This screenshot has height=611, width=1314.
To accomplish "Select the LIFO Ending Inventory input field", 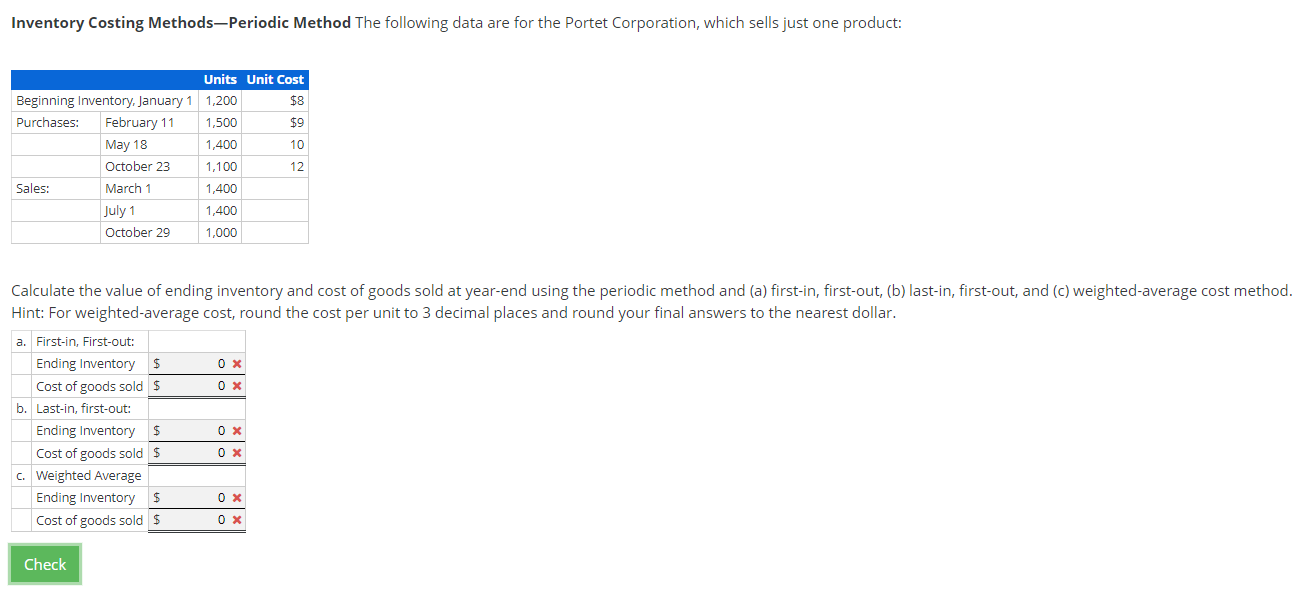I will (x=195, y=430).
